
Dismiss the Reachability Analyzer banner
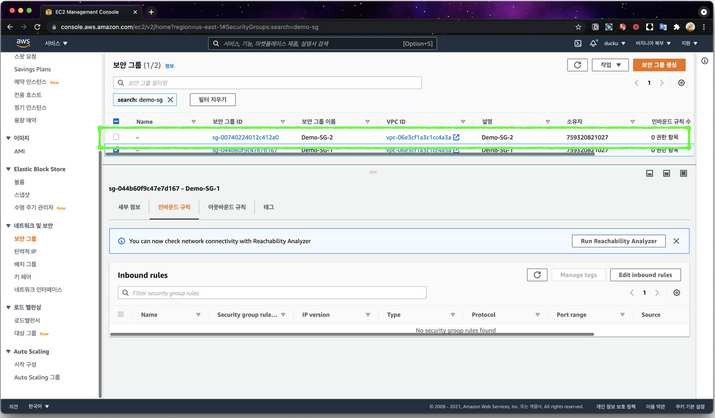pyautogui.click(x=676, y=241)
